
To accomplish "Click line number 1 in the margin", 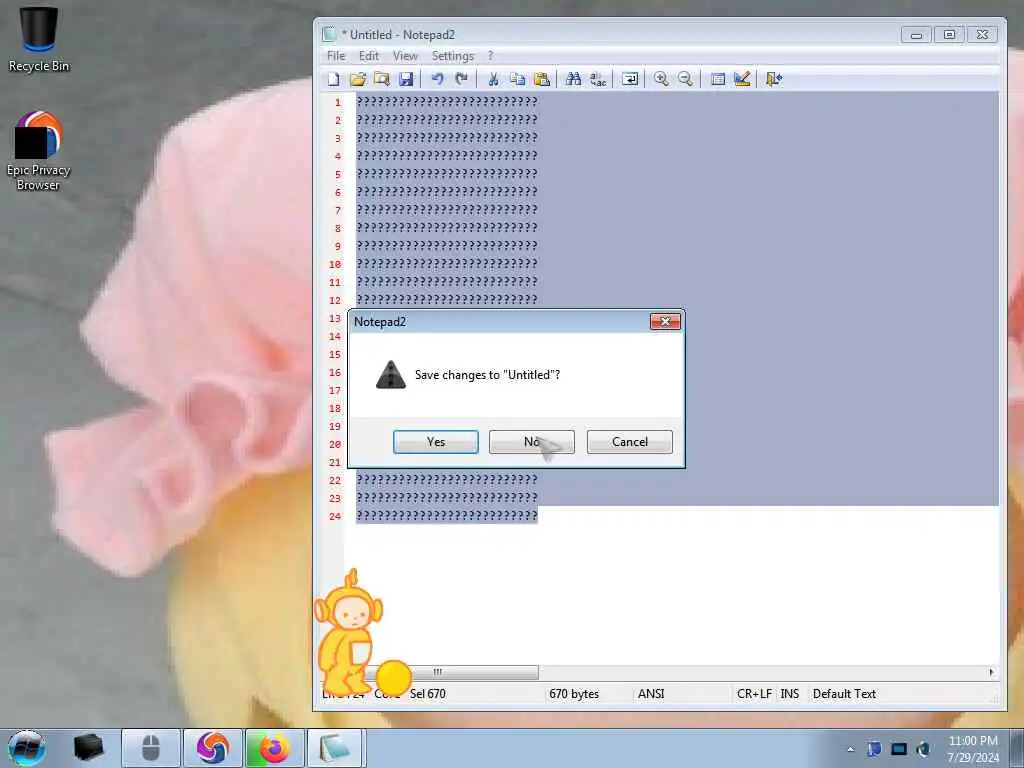I will tap(338, 102).
